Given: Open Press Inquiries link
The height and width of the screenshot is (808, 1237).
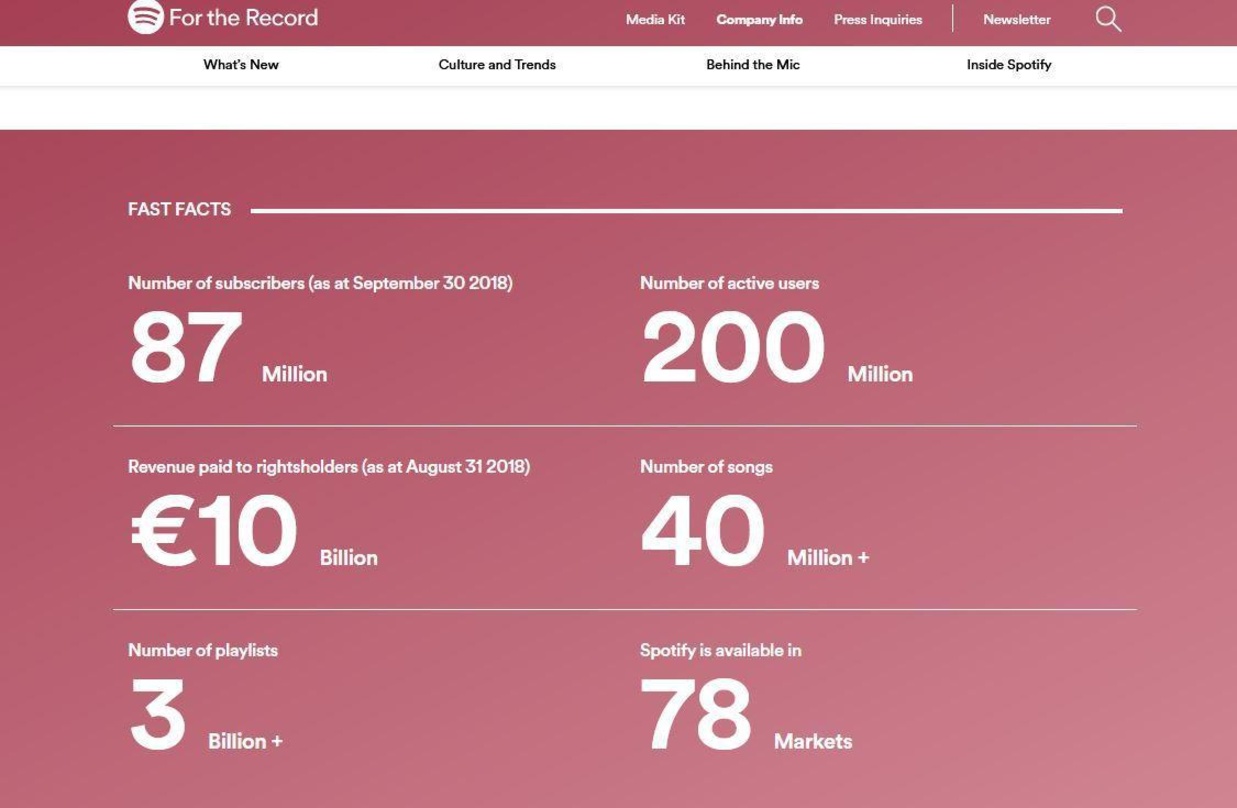Looking at the screenshot, I should pyautogui.click(x=878, y=19).
